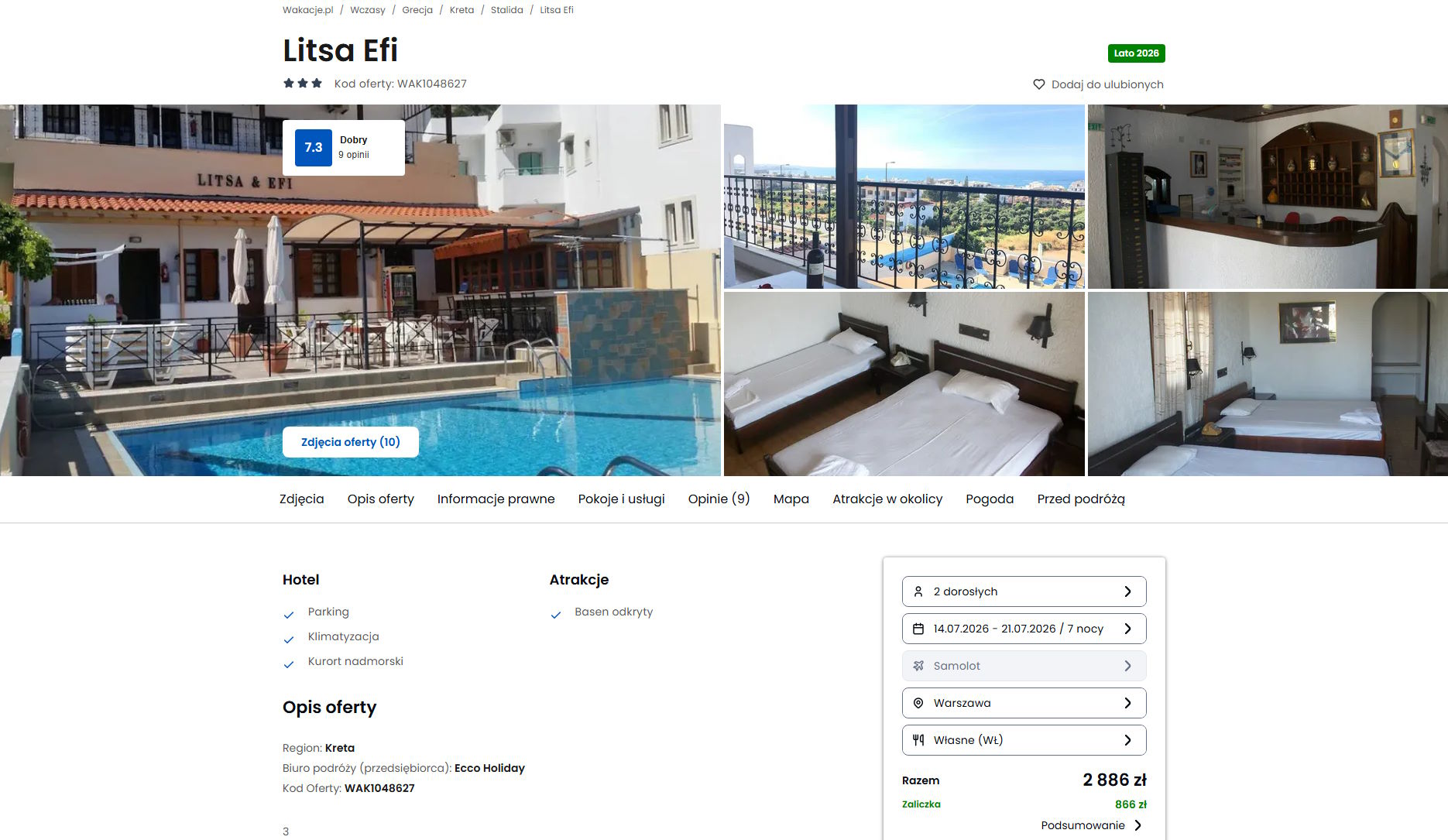Image resolution: width=1448 pixels, height=840 pixels.
Task: Click the heart icon to add to favorites
Action: coord(1039,84)
